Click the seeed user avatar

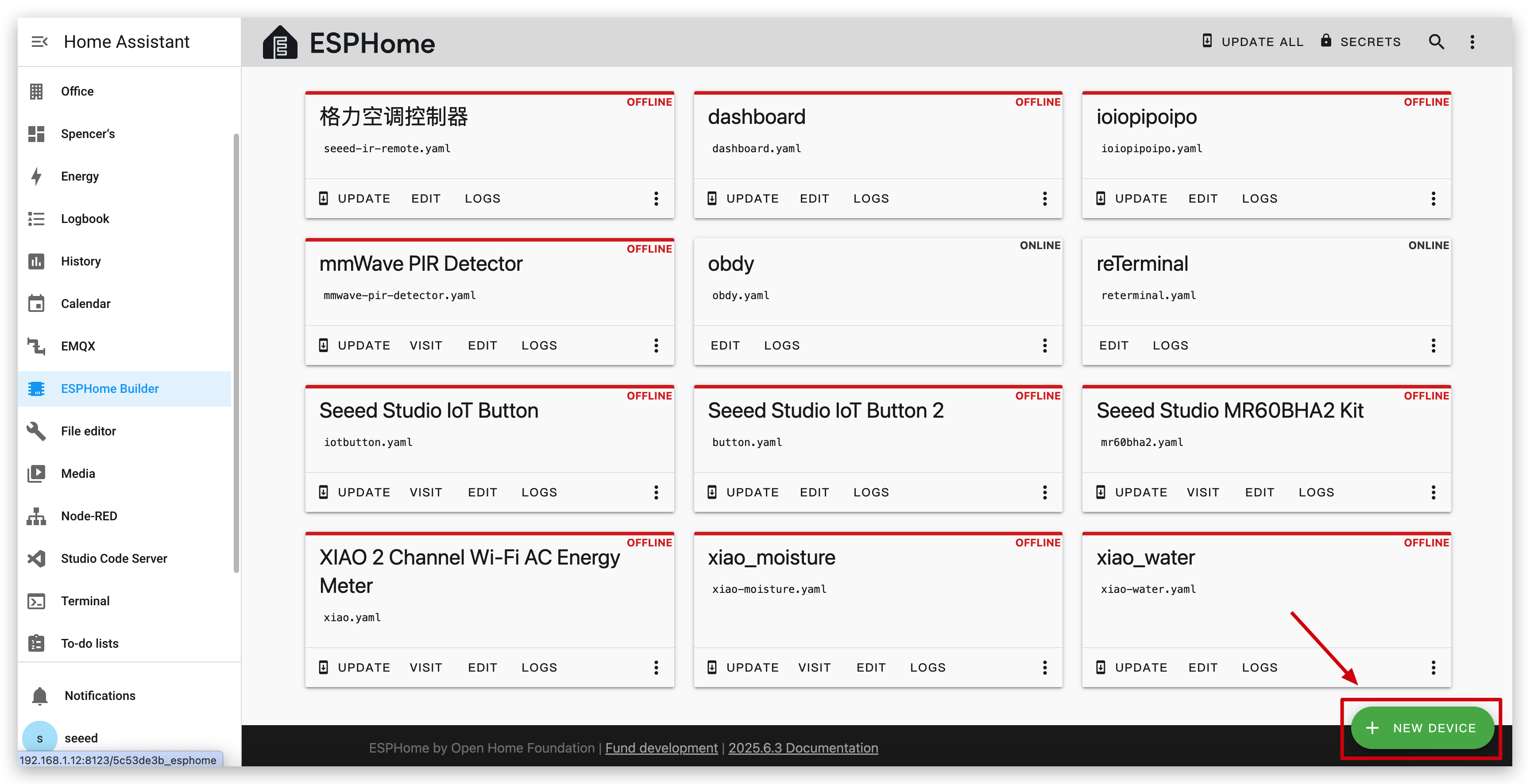pos(40,738)
